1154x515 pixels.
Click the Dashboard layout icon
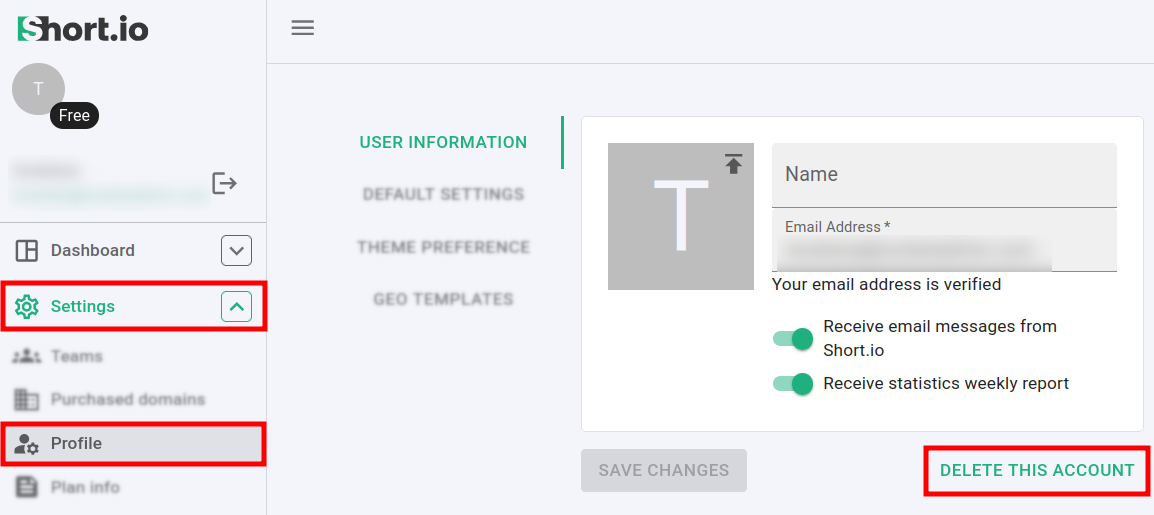[x=27, y=250]
